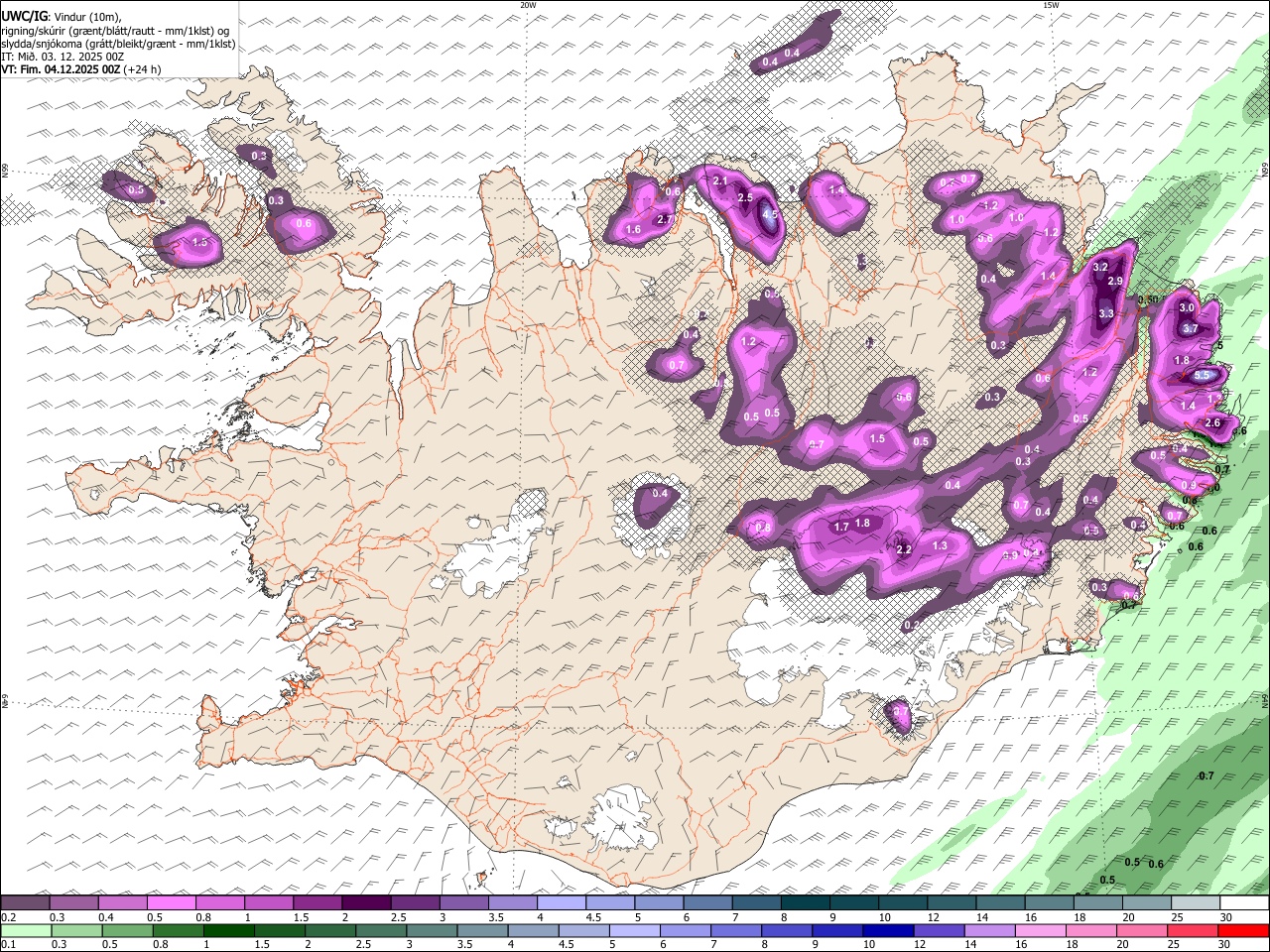Select the light grey swatch at 25 in upper scale
1270x952 pixels.
point(1196,902)
